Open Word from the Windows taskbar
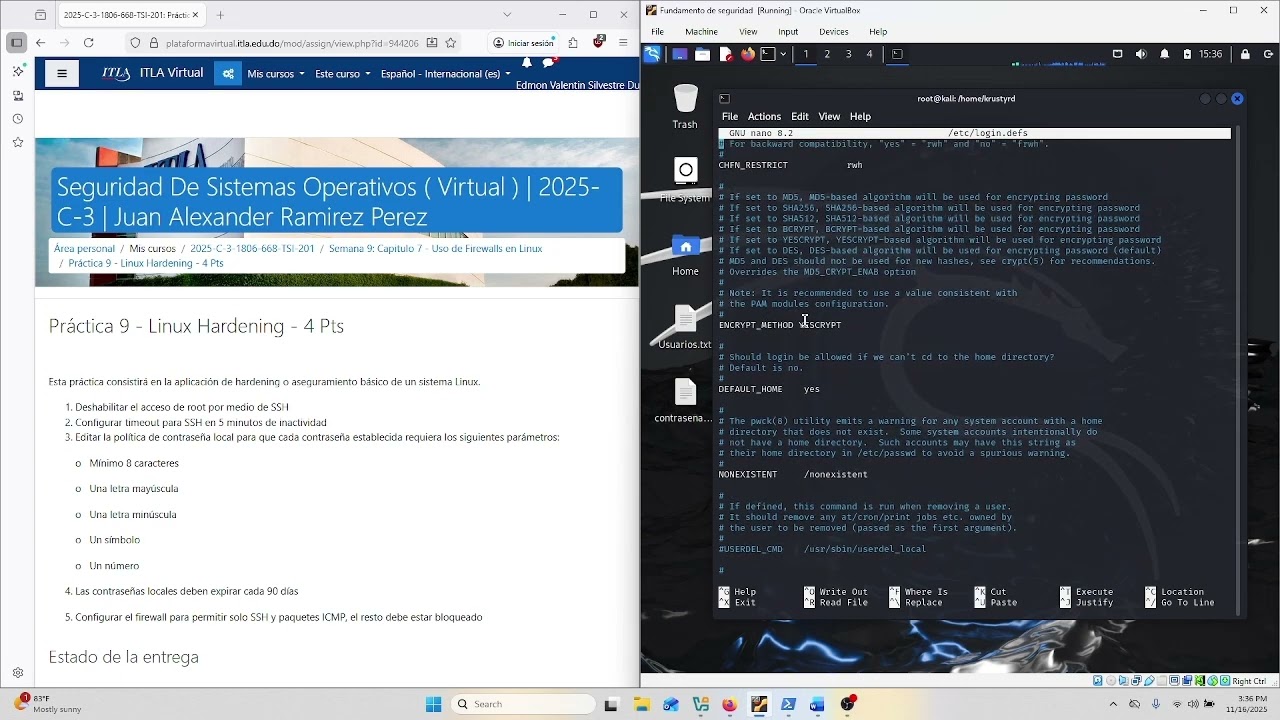1280x720 pixels. click(817, 704)
